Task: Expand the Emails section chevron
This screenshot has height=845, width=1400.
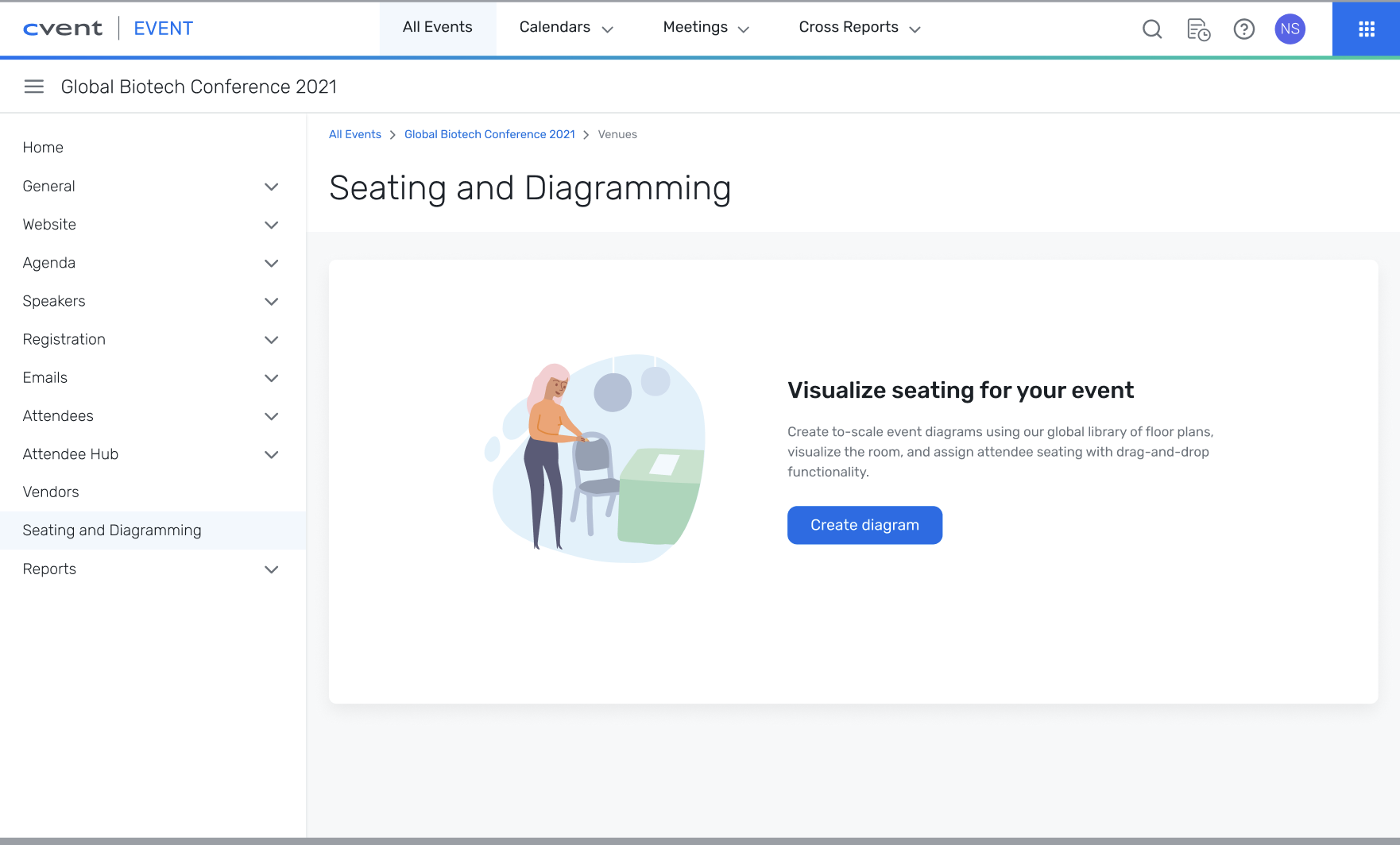Action: tap(272, 378)
